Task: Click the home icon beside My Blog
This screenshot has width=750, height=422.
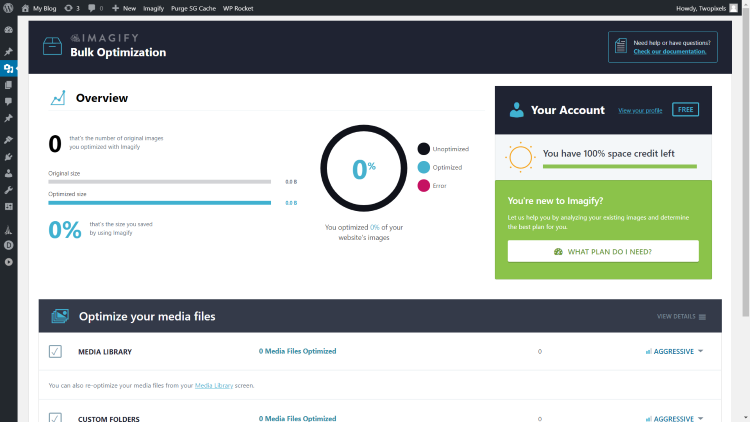Action: pyautogui.click(x=25, y=8)
